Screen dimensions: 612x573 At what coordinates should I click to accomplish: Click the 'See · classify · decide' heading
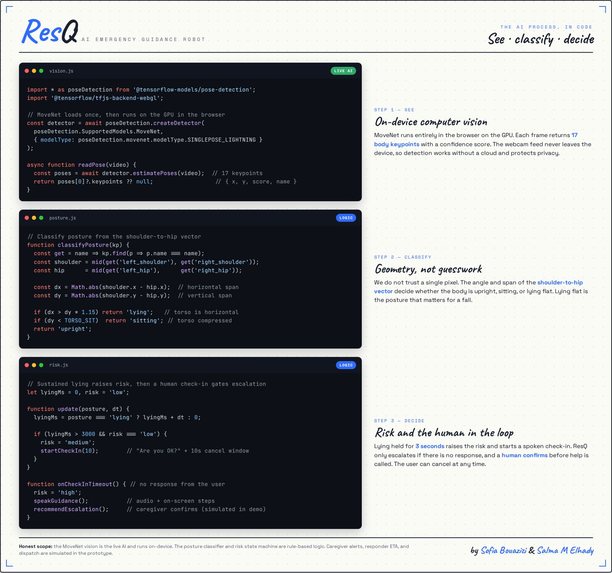click(541, 39)
